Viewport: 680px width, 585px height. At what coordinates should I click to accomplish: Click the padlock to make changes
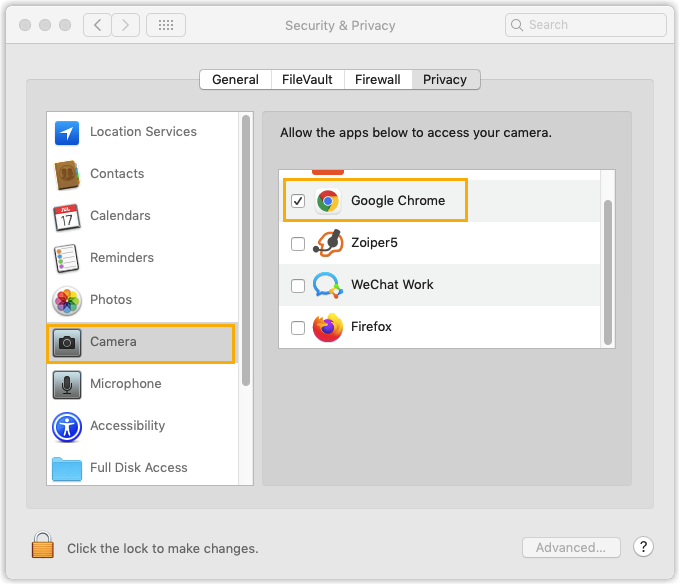coord(42,545)
